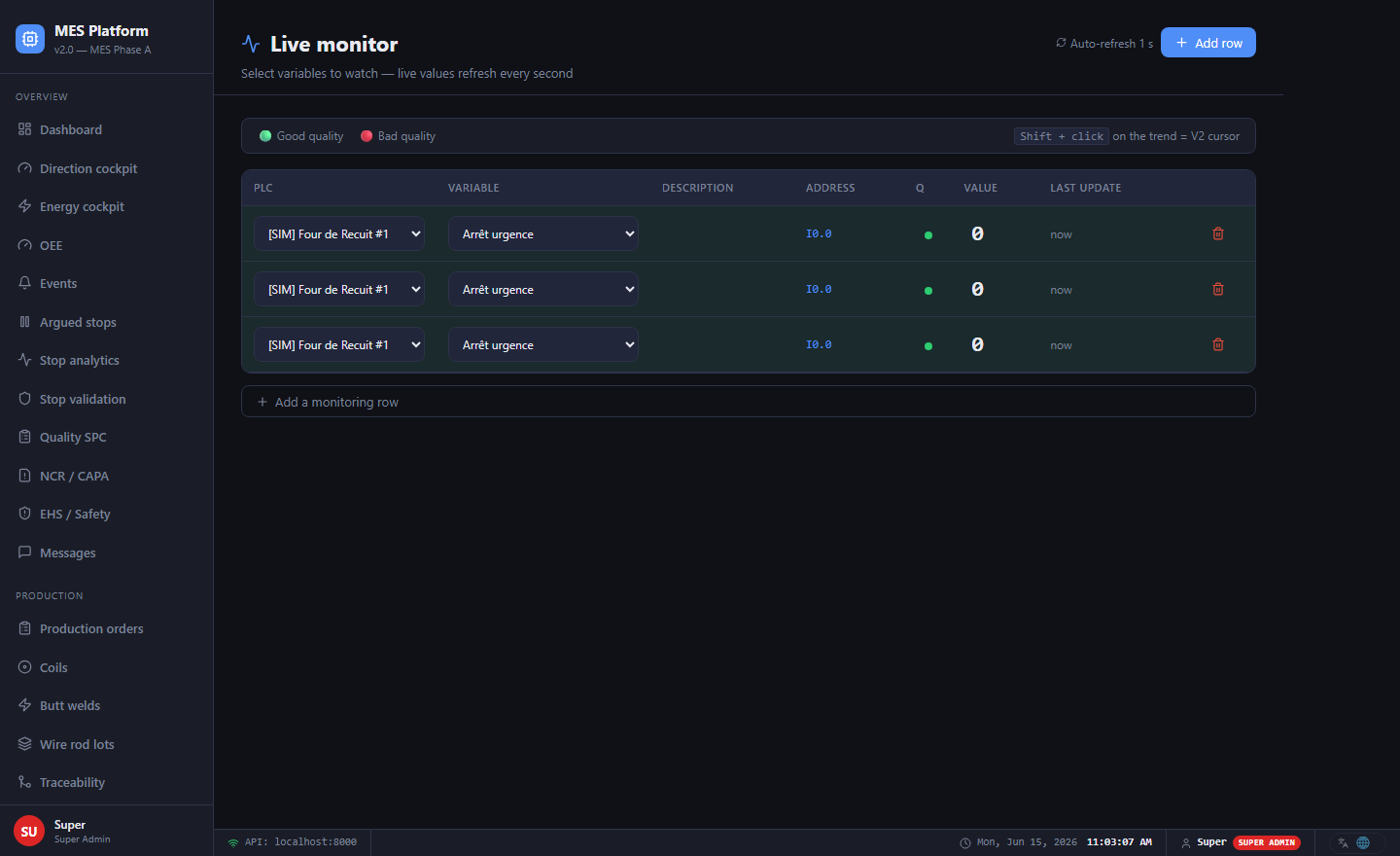Click Add a monitoring row
The height and width of the screenshot is (856, 1400).
click(x=749, y=402)
